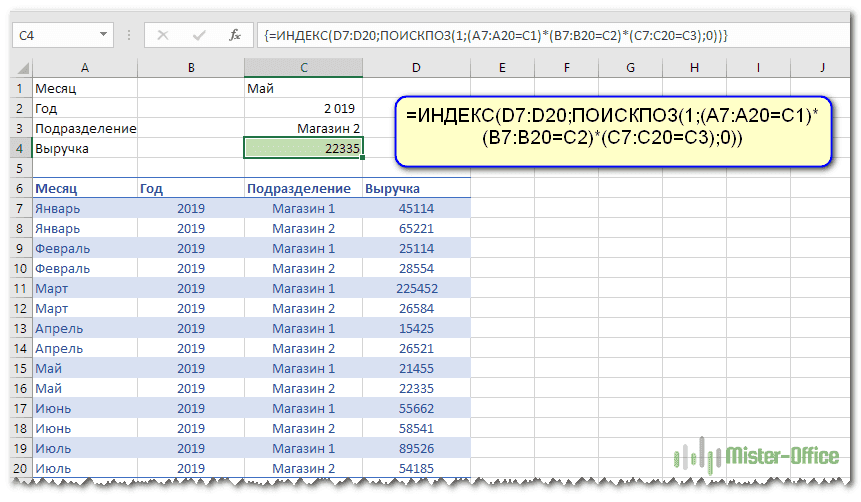The image size is (861, 502).
Task: Select column A header
Action: click(x=84, y=68)
